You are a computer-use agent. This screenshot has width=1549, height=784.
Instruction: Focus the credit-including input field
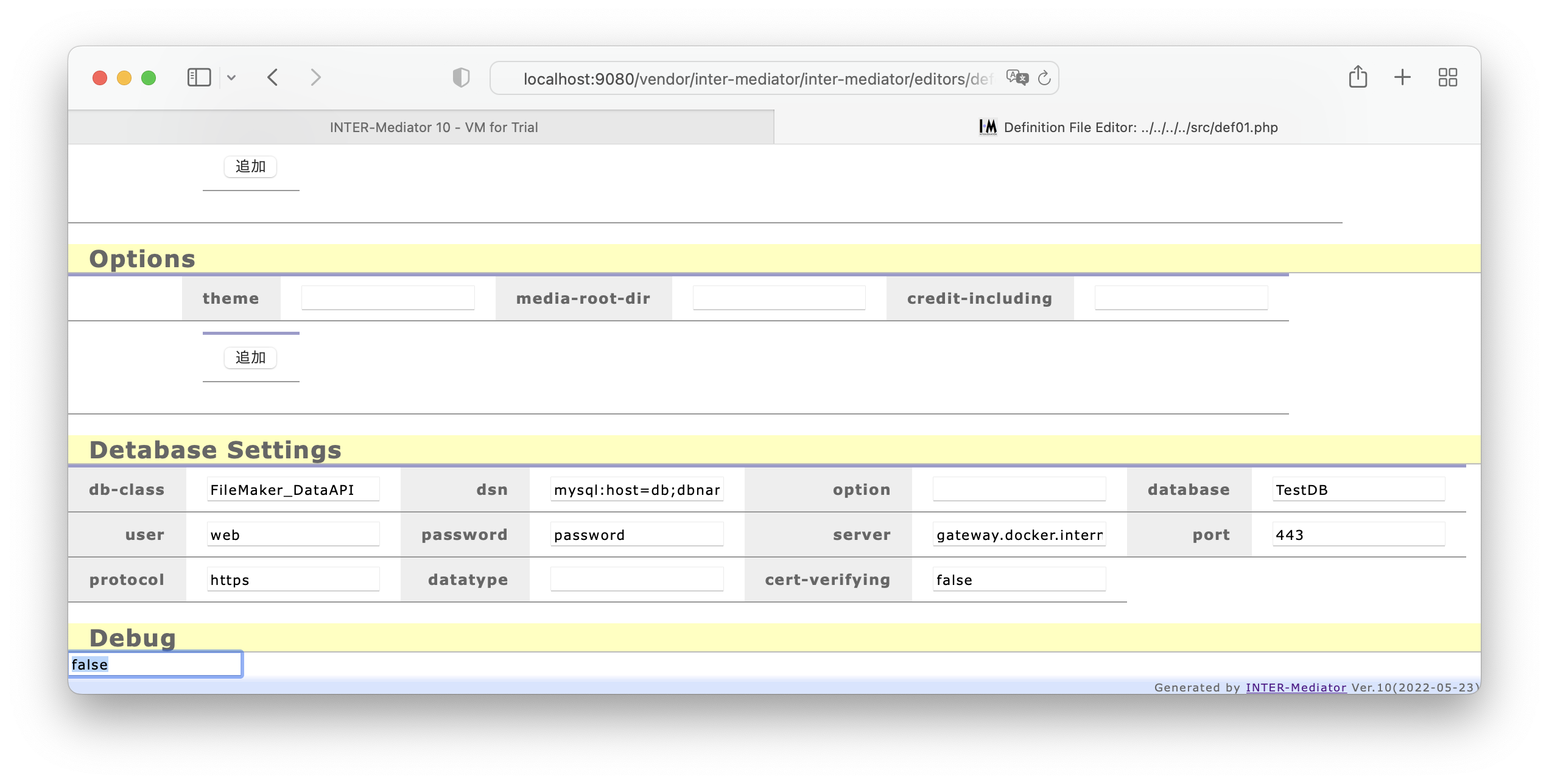[x=1181, y=298]
